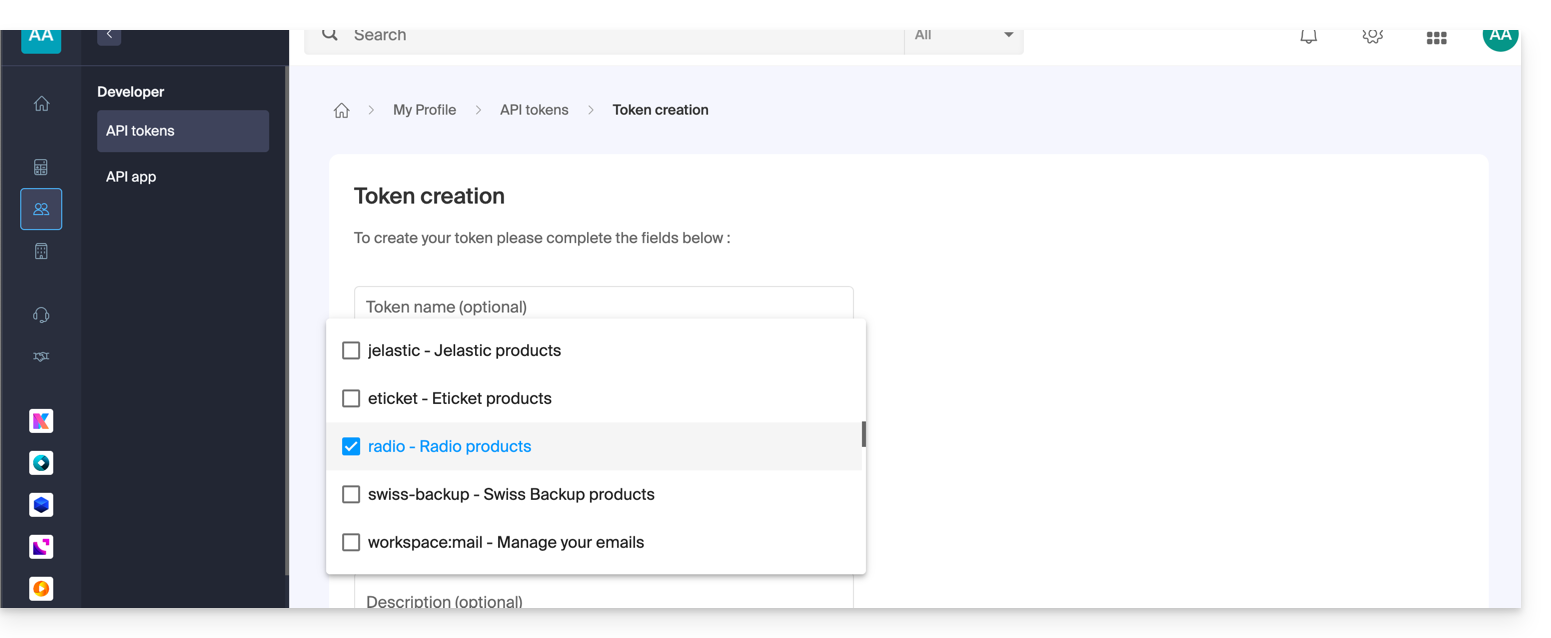The width and height of the screenshot is (1551, 638).
Task: Select API app in Developer menu
Action: coord(131,177)
